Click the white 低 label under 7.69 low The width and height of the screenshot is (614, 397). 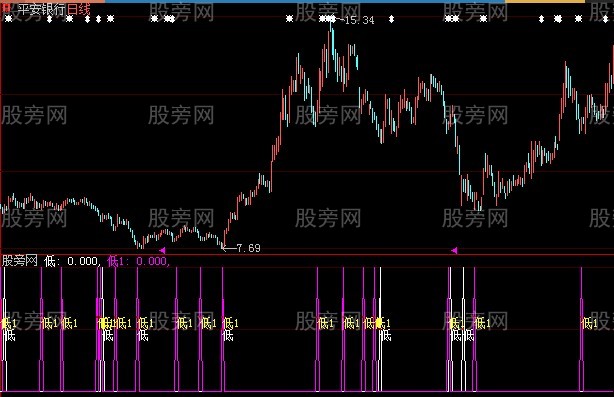[228, 336]
